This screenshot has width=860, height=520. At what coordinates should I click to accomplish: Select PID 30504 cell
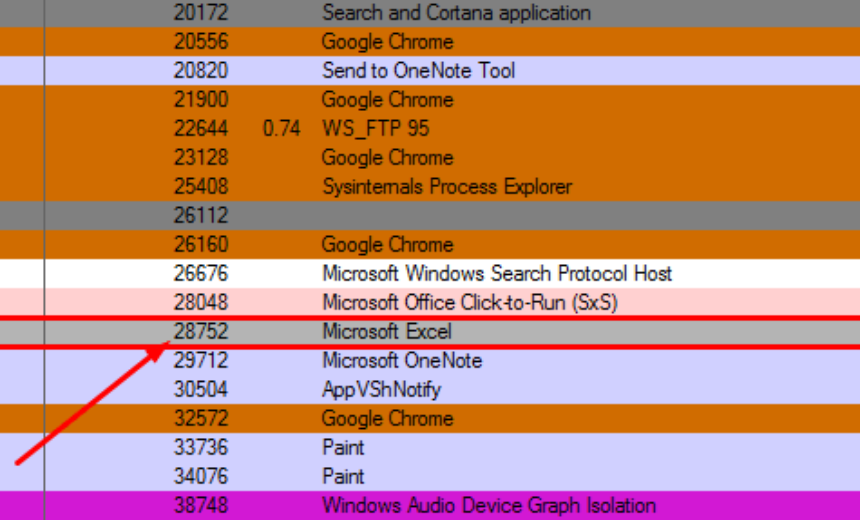click(201, 390)
